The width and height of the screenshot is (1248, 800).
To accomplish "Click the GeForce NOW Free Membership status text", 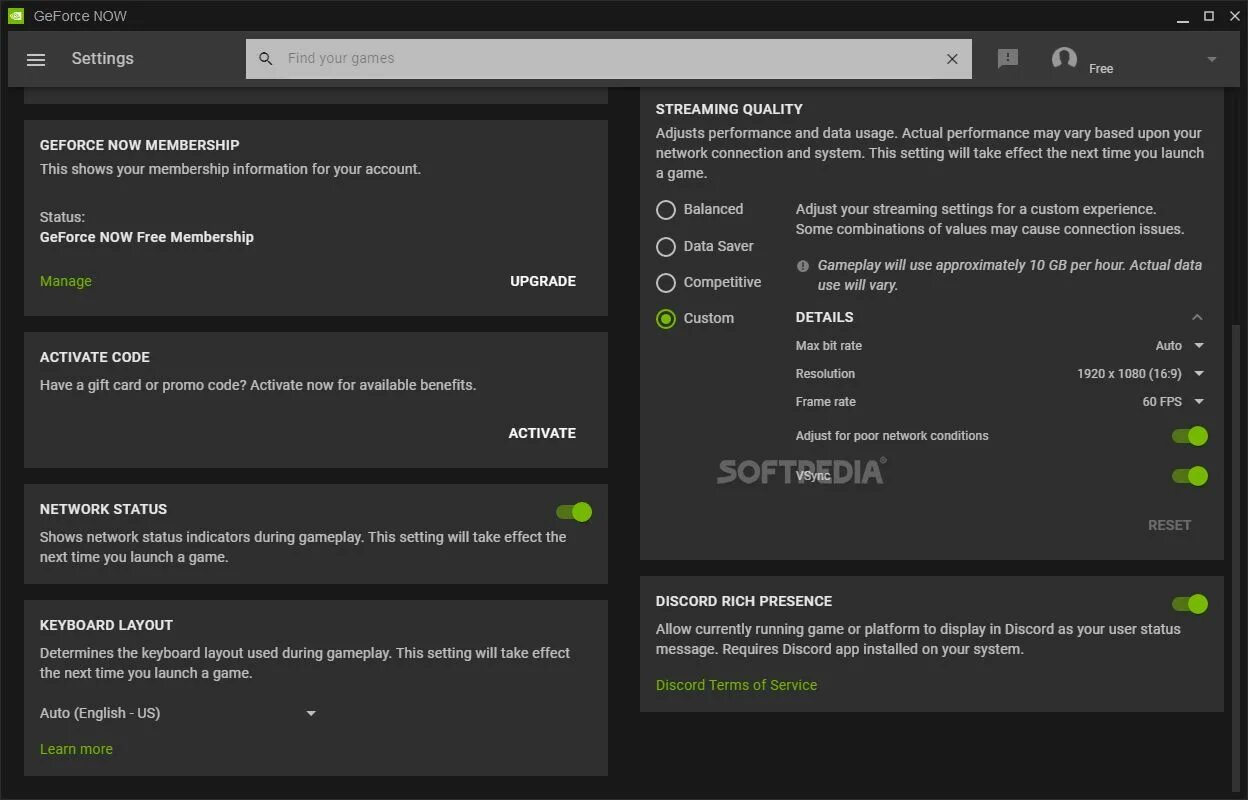I will click(147, 237).
